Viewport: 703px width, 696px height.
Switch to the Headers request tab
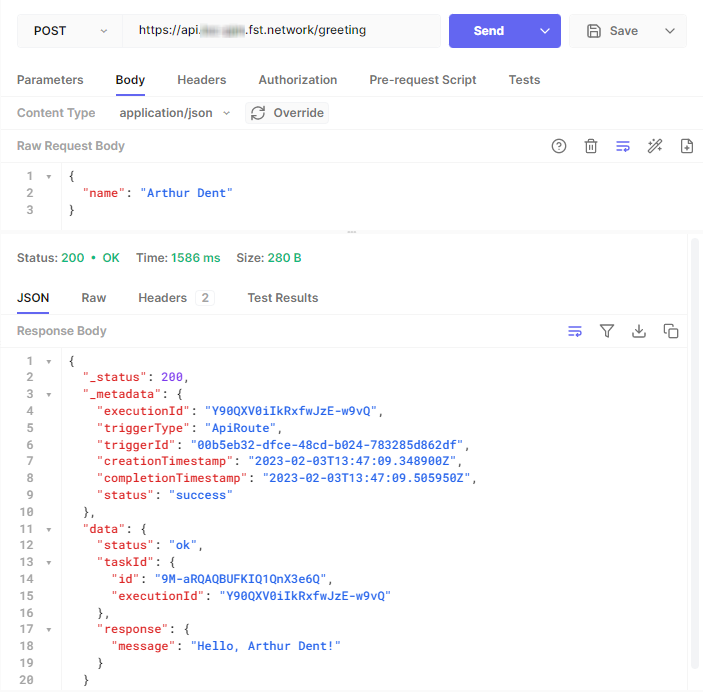click(202, 80)
